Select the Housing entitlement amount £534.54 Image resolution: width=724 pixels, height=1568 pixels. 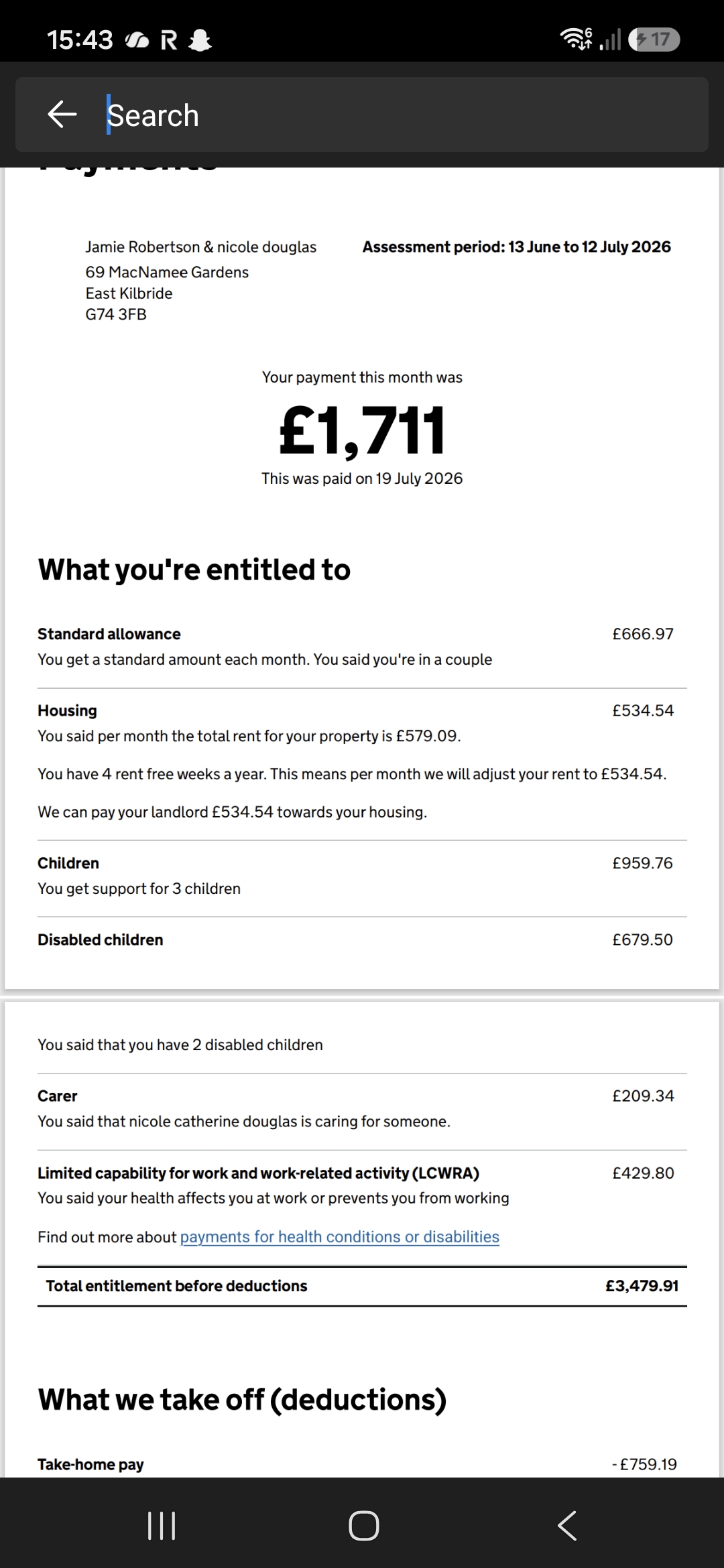coord(643,710)
